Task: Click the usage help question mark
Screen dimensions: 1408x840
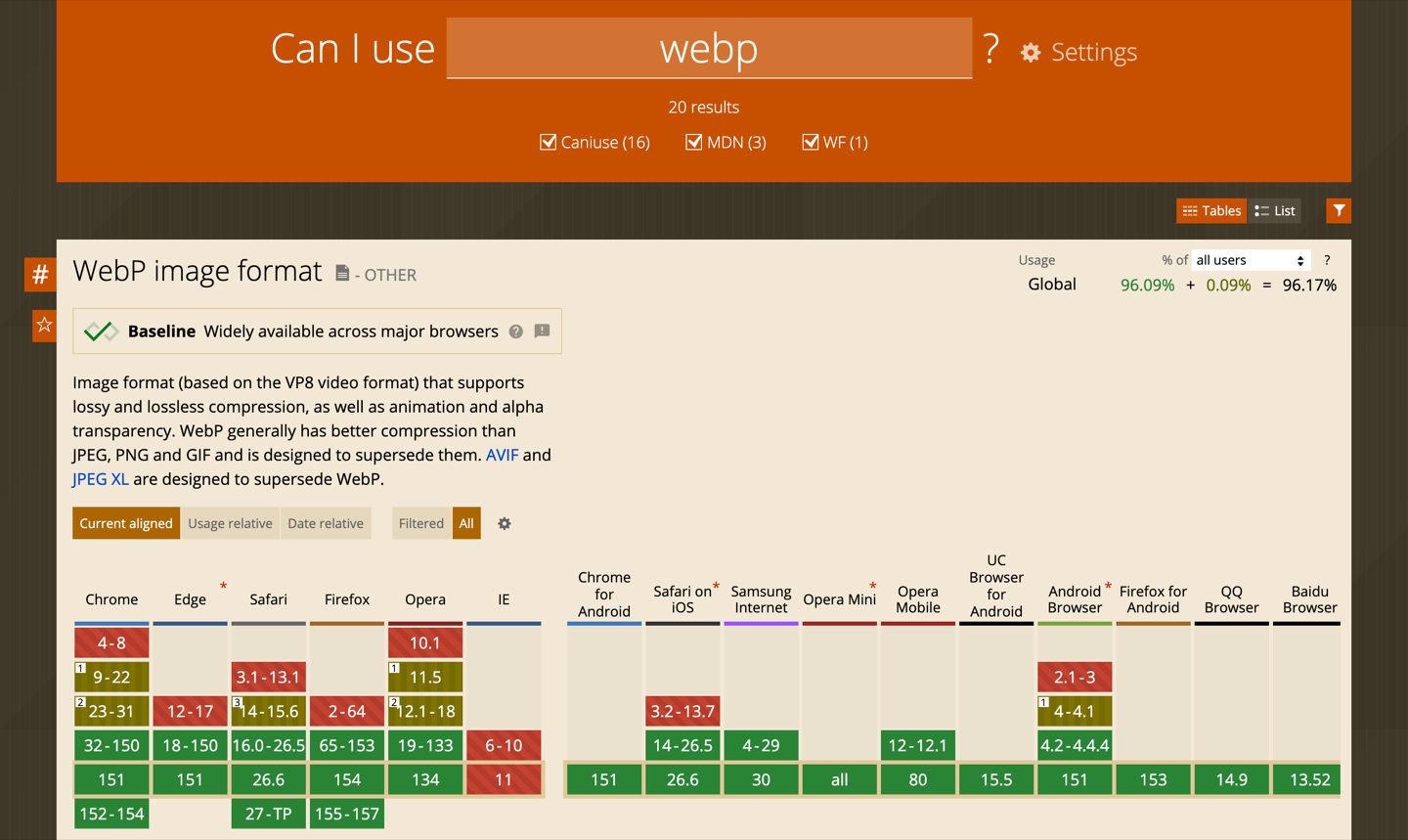Action: (1327, 260)
